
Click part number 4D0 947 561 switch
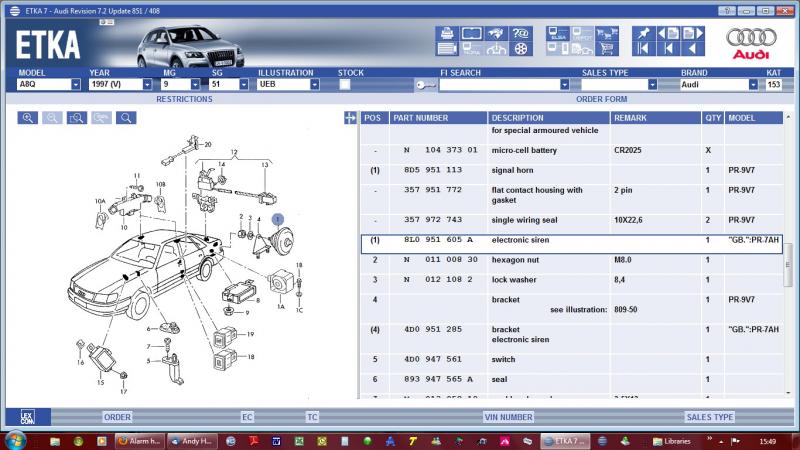(433, 359)
